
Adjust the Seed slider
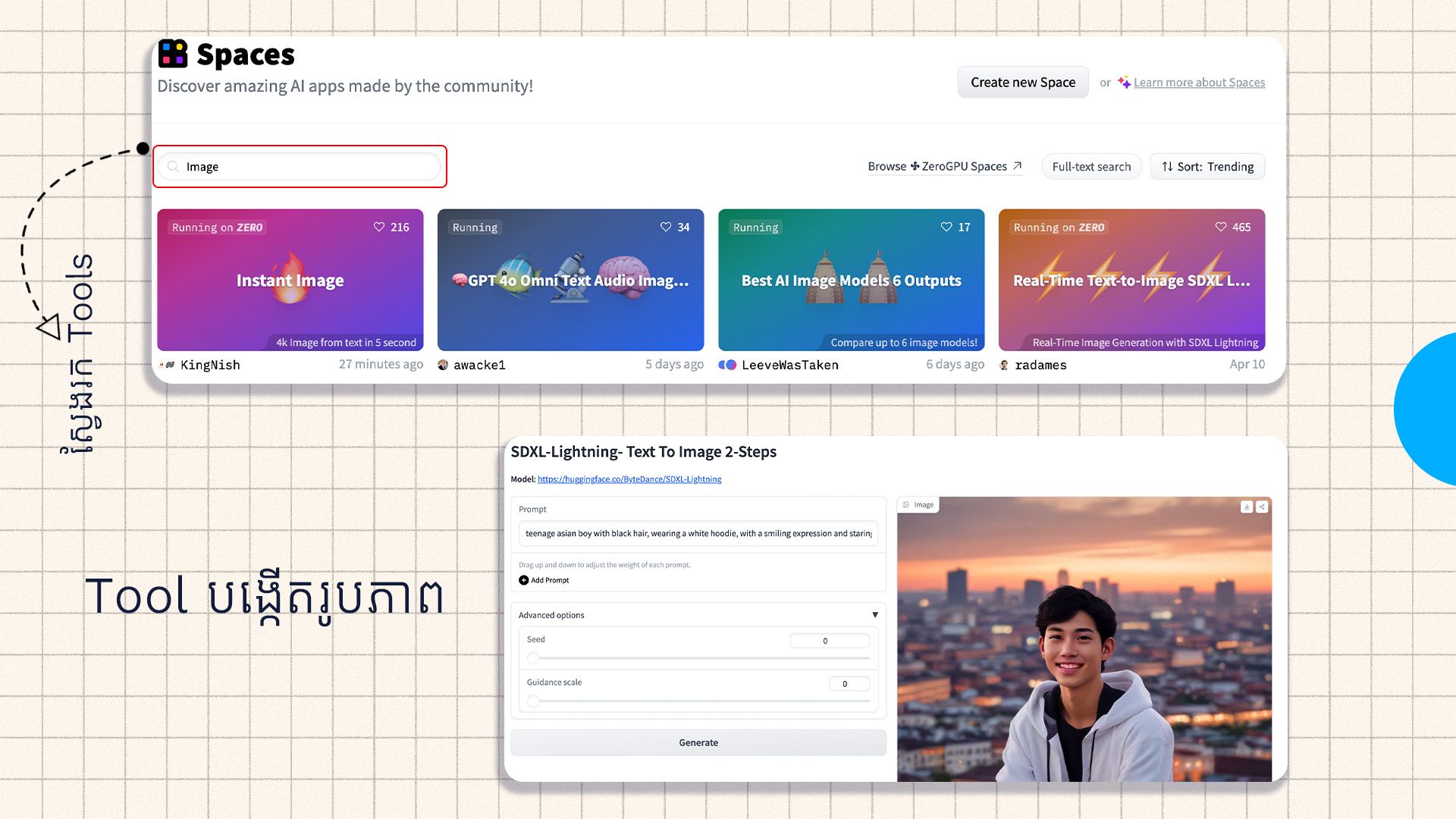[x=698, y=658]
